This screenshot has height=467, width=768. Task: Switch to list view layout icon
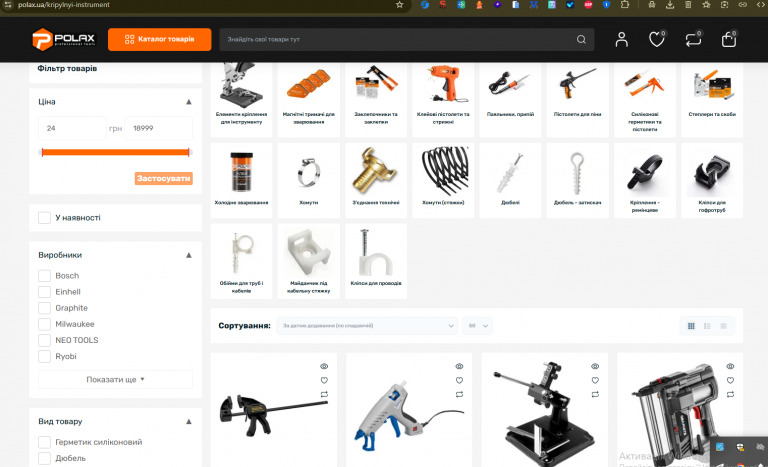coord(707,326)
